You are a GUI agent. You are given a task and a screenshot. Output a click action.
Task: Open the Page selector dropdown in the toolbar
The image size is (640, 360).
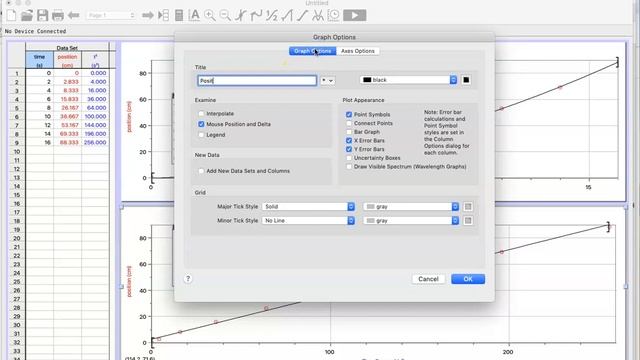111,16
